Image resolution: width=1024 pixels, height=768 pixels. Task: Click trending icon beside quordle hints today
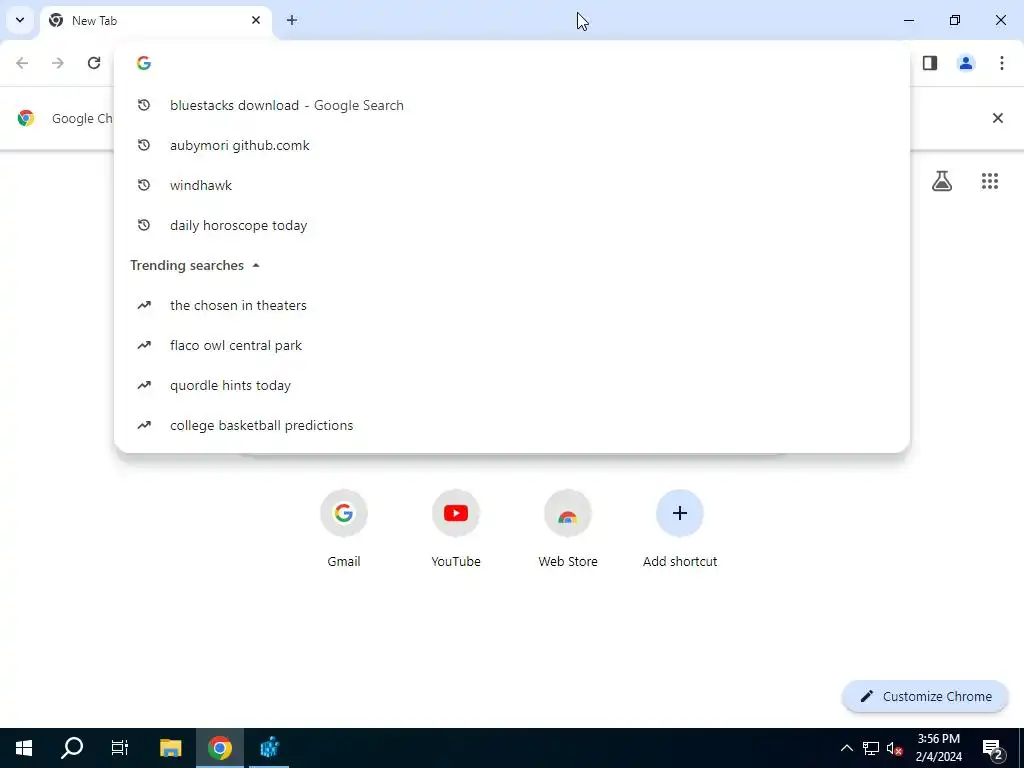pyautogui.click(x=144, y=385)
